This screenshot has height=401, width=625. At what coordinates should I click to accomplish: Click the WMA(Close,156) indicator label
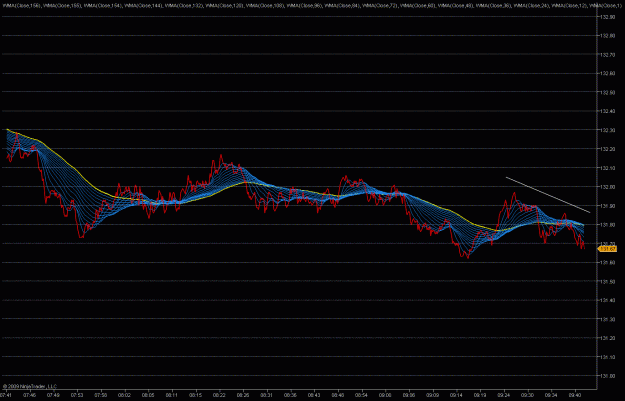coord(21,6)
